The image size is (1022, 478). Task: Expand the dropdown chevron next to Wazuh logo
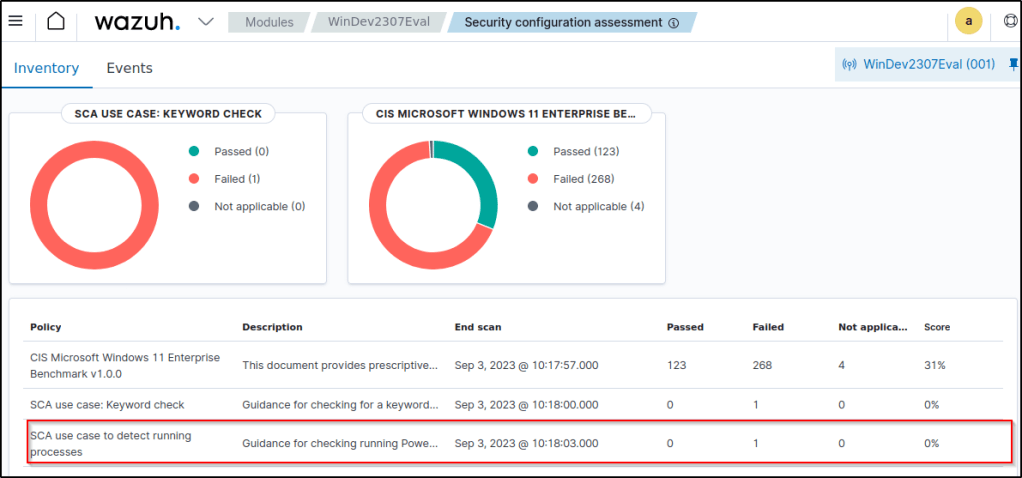pos(206,22)
